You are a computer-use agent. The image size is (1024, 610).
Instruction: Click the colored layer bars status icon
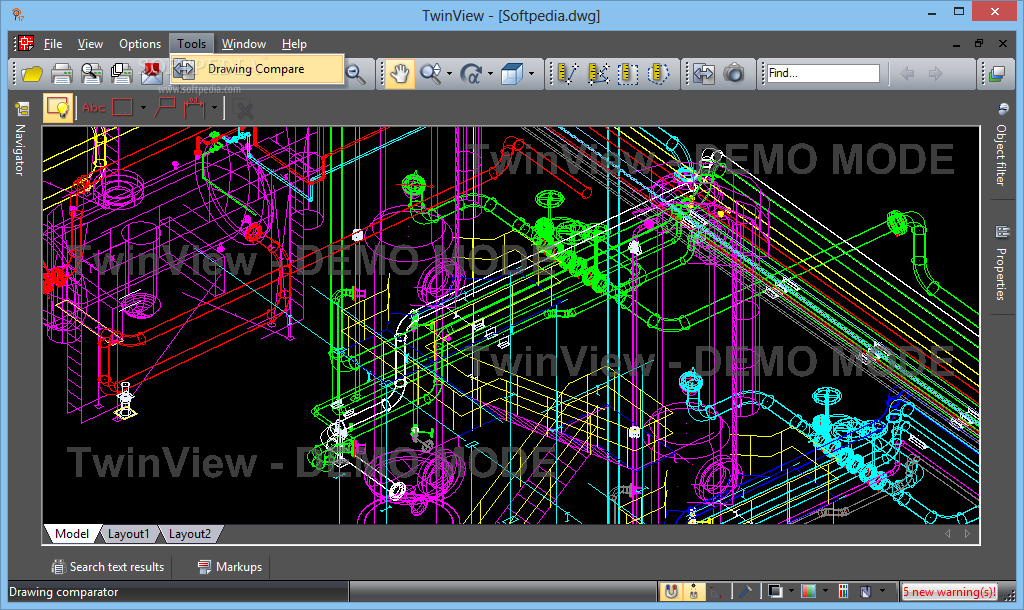tap(843, 592)
